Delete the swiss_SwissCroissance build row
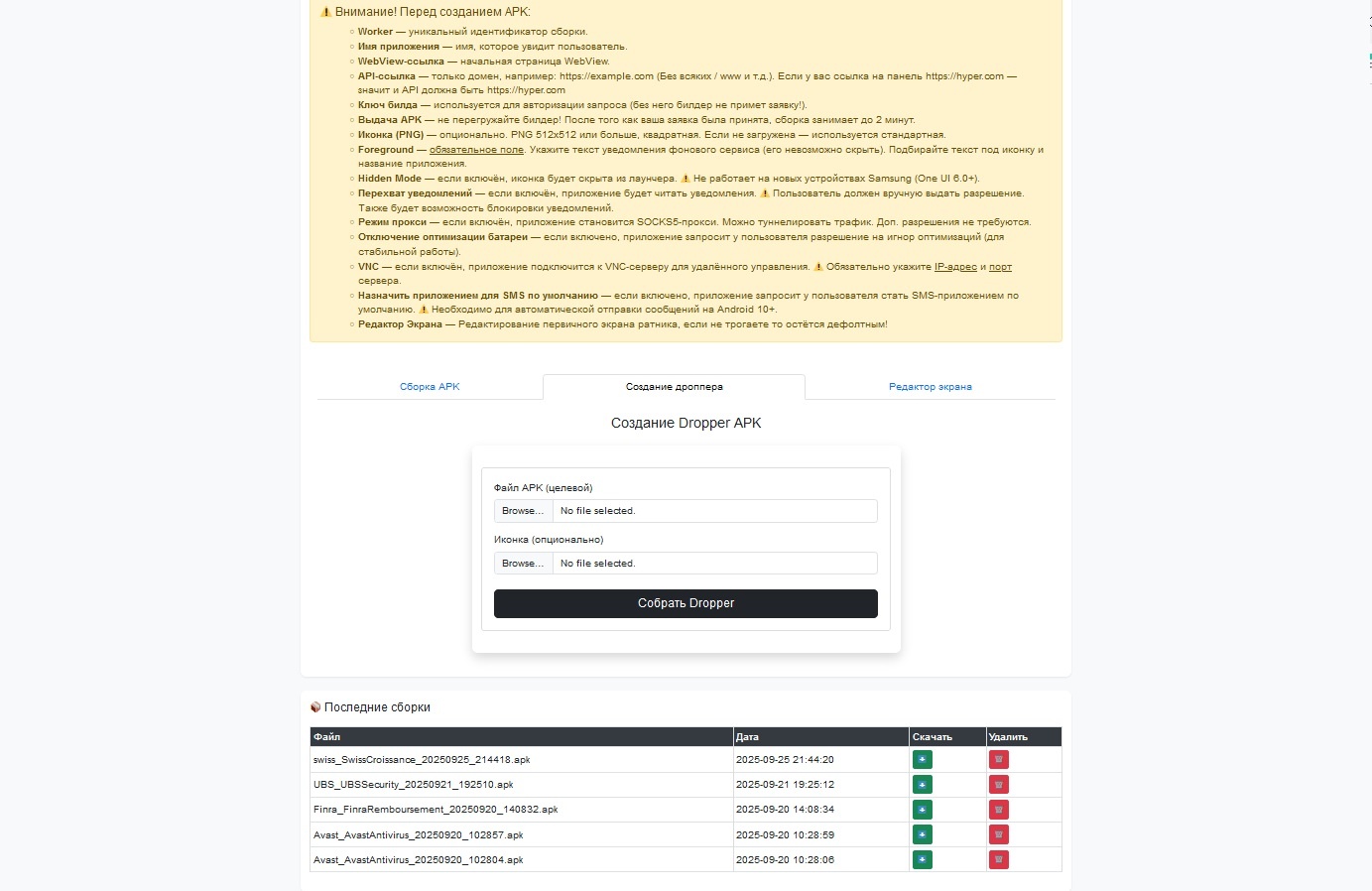Image resolution: width=1372 pixels, height=891 pixels. pos(998,760)
